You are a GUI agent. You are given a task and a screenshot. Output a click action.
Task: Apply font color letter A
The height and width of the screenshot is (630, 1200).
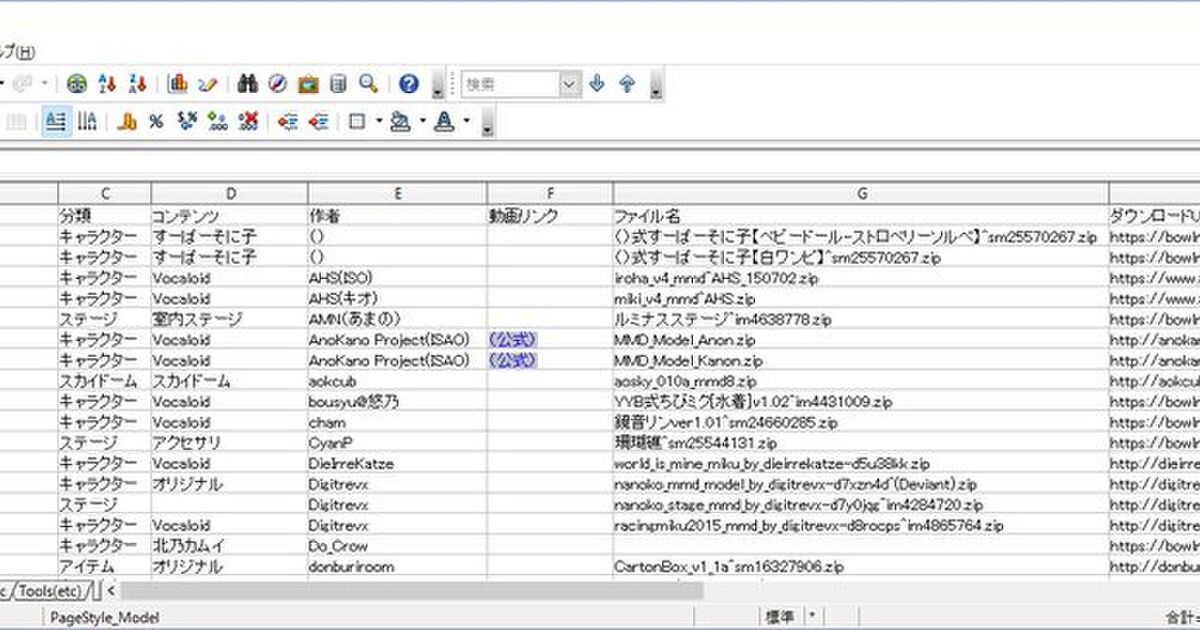click(x=444, y=122)
